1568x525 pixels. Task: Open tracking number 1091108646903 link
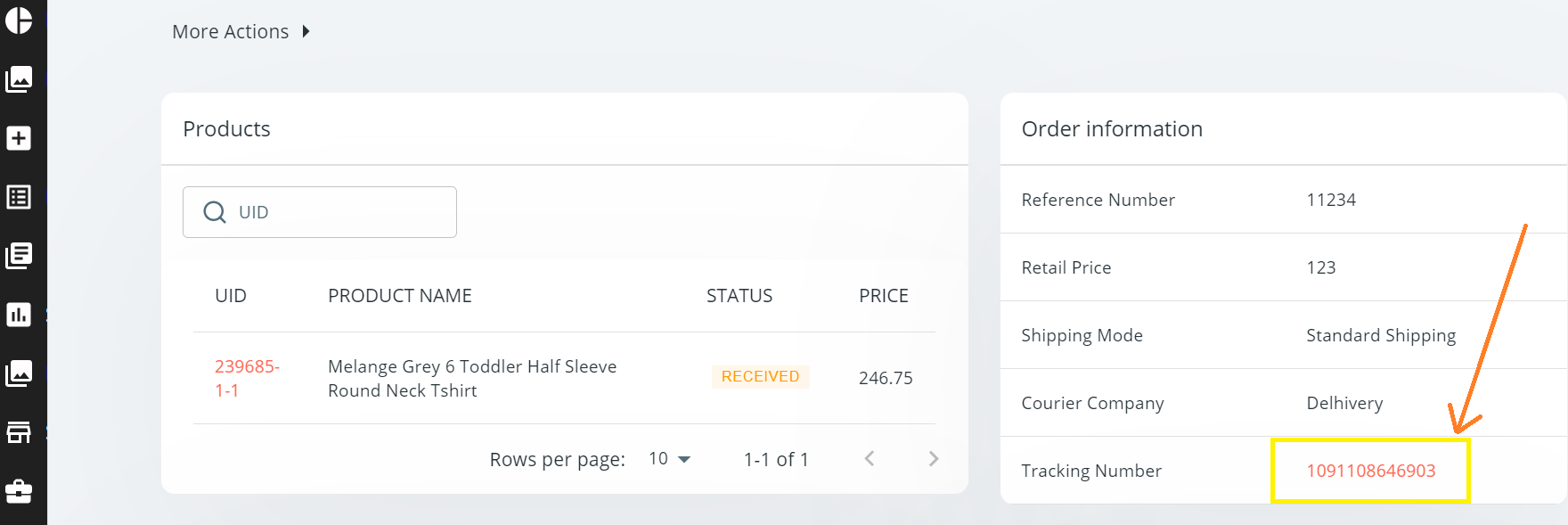[x=1370, y=471]
